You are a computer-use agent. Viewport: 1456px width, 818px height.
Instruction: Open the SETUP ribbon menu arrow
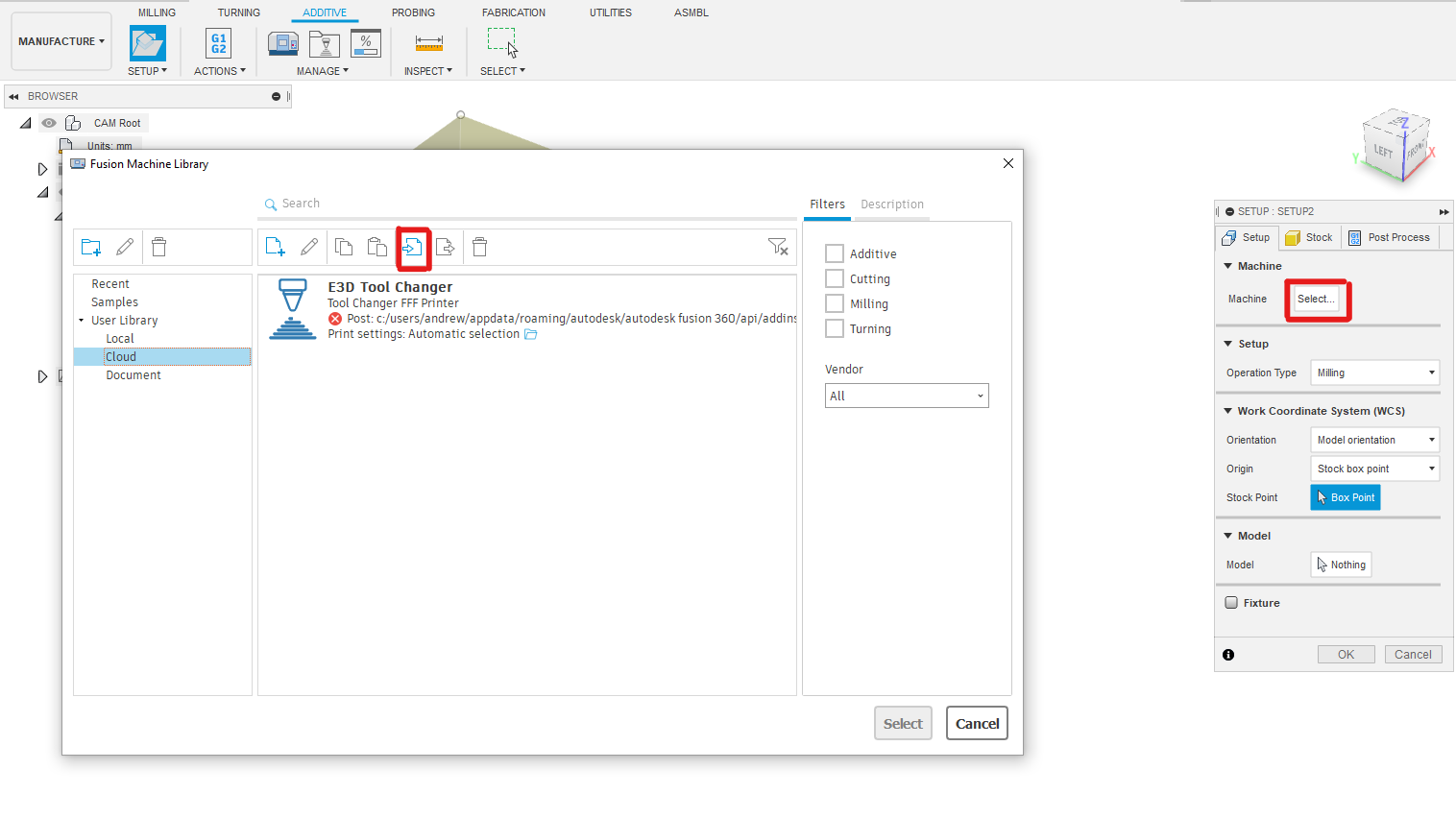click(x=148, y=71)
